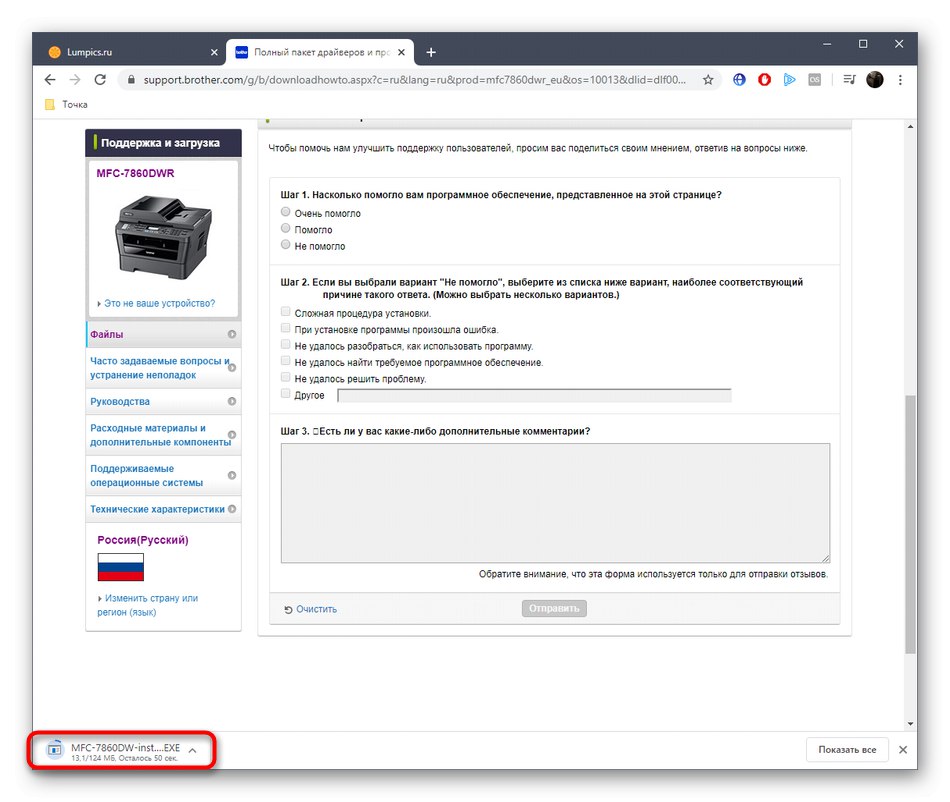Check the Сложная процедура установки checkbox
950x802 pixels.
[x=285, y=312]
